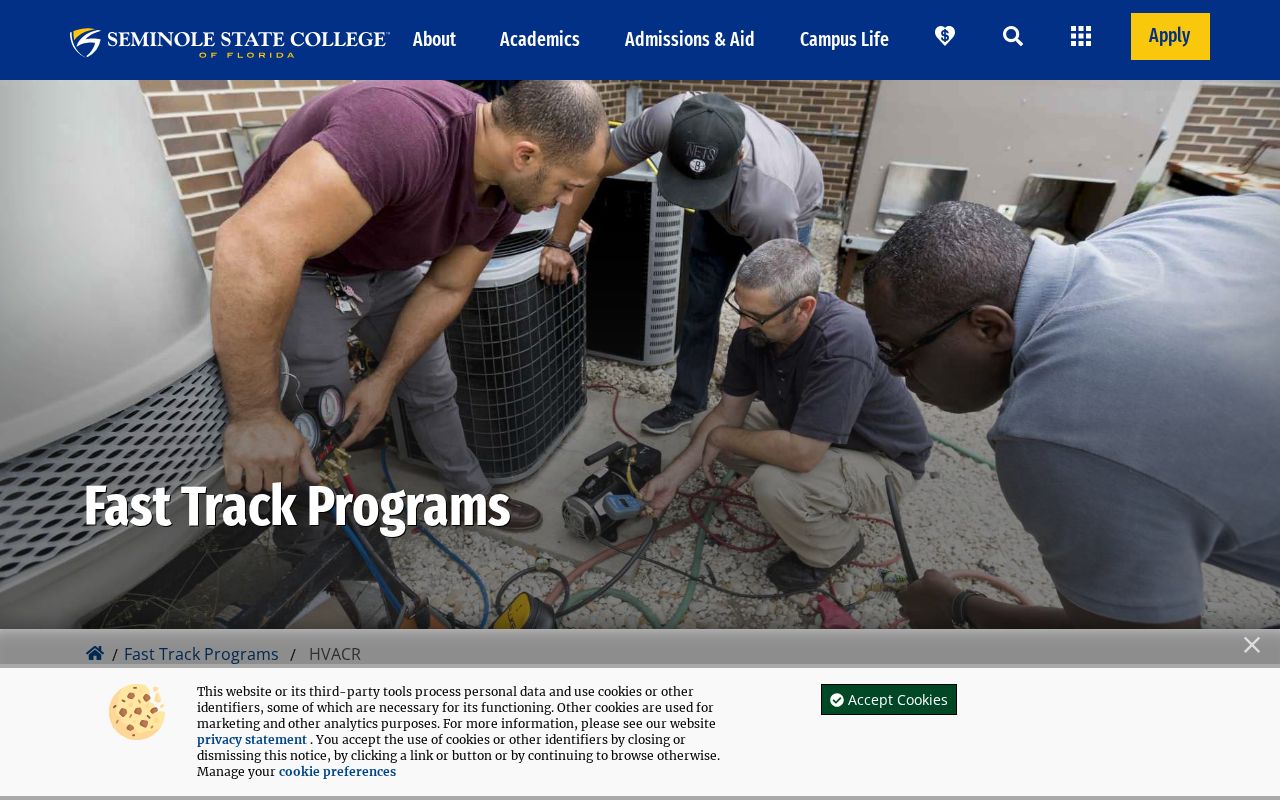
Task: Dismiss the cookie banner with the X
Action: coord(1252,645)
